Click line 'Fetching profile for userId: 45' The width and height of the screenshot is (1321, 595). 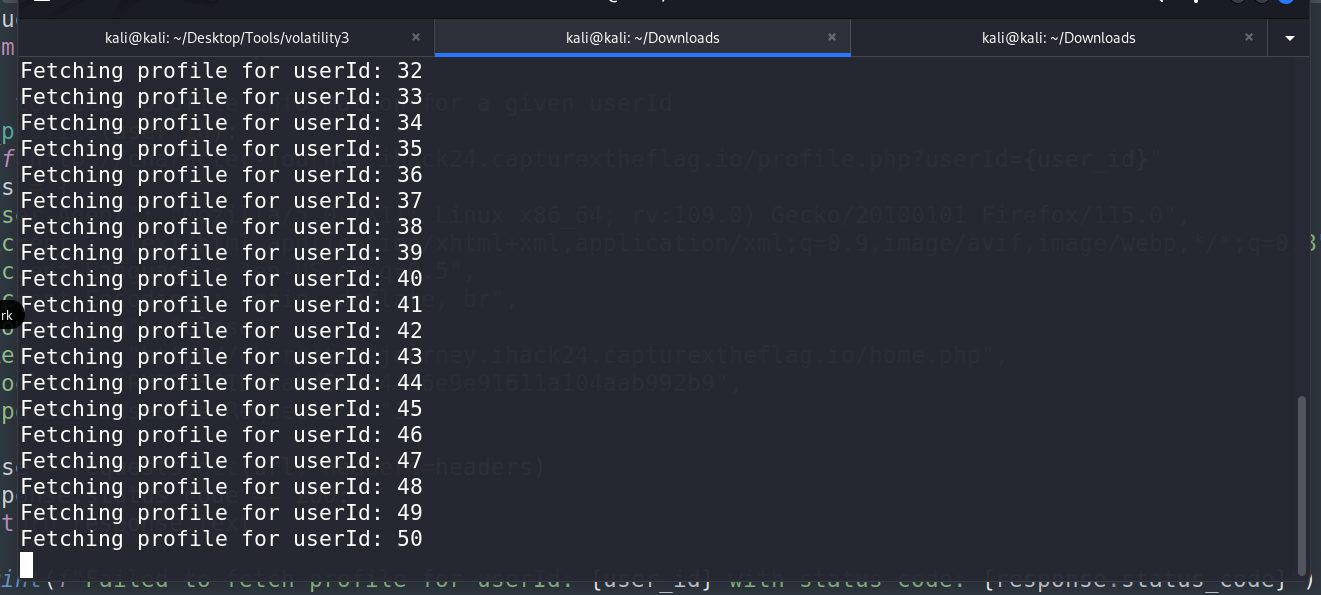coord(221,409)
